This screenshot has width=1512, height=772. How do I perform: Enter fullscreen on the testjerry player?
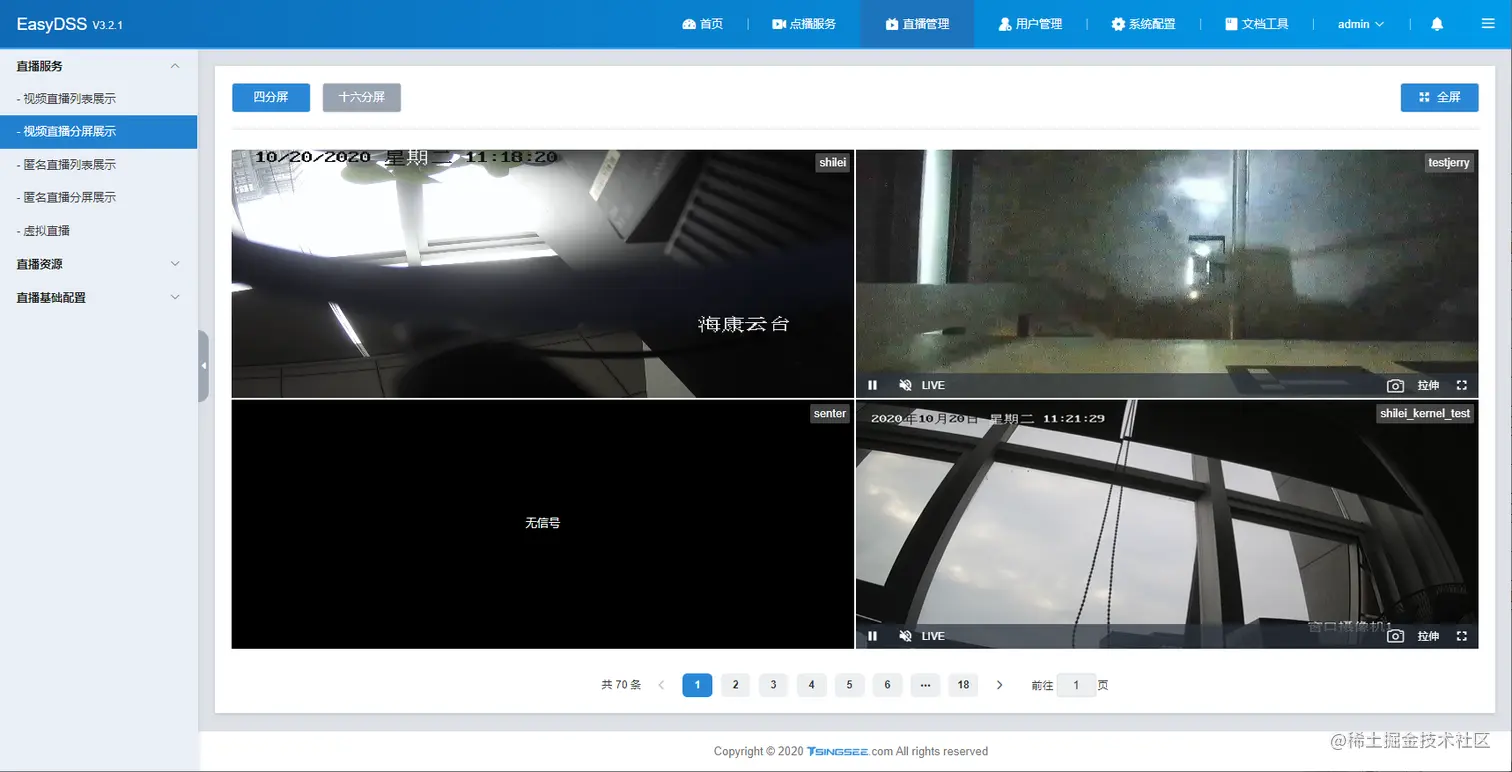pos(1462,385)
